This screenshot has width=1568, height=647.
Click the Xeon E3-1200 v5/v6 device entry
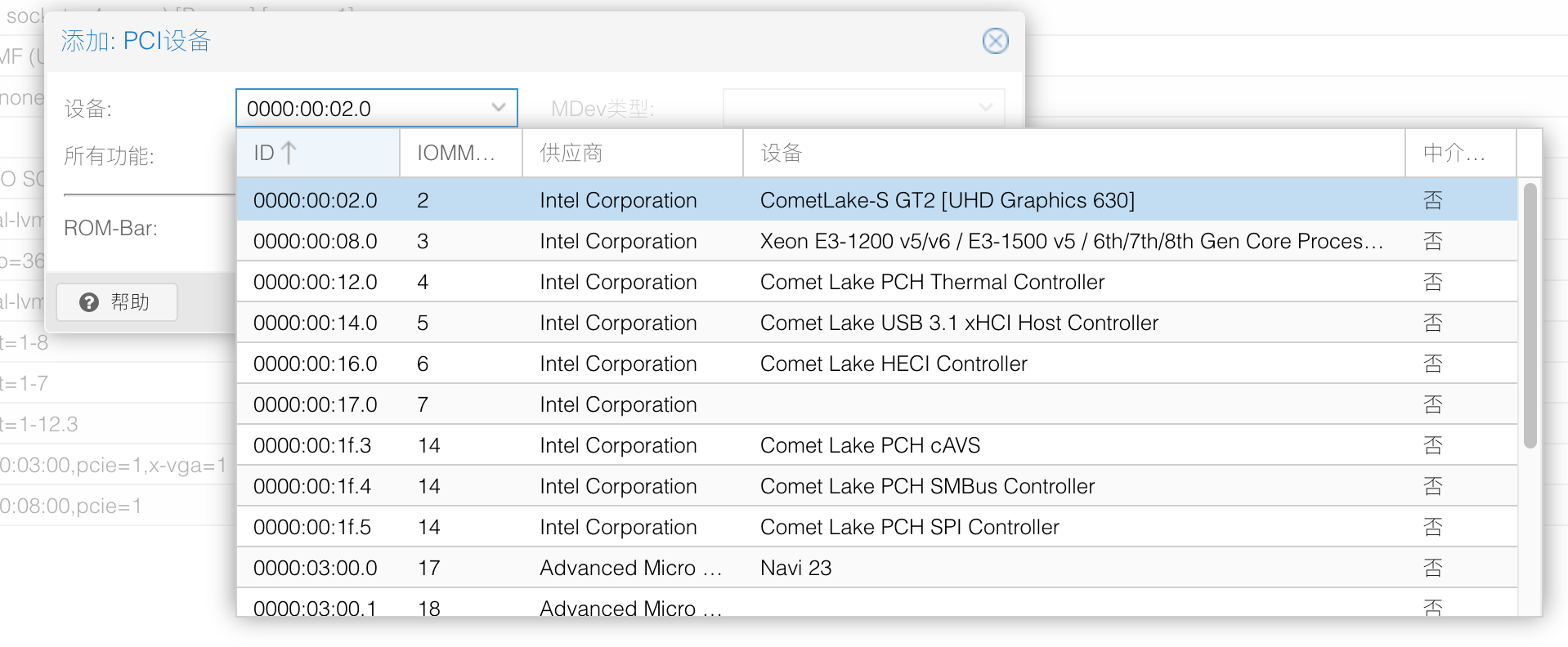[1072, 241]
